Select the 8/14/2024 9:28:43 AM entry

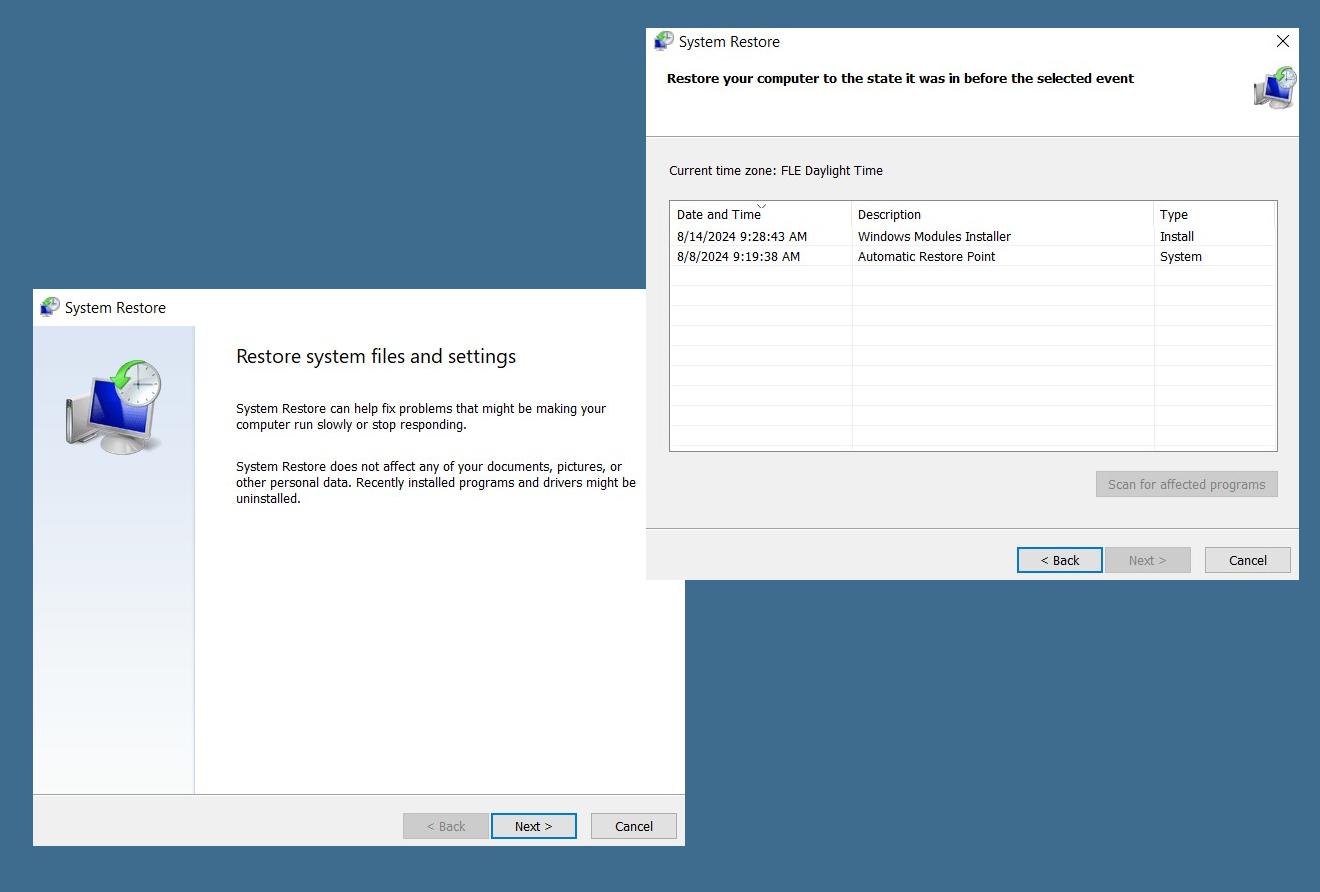741,237
